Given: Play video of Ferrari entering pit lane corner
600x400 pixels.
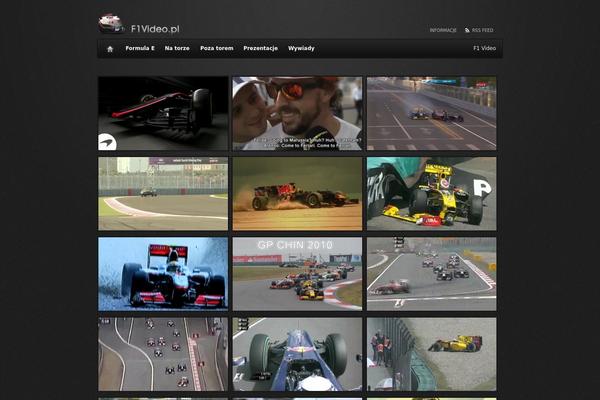Looking at the screenshot, I should click(432, 274).
